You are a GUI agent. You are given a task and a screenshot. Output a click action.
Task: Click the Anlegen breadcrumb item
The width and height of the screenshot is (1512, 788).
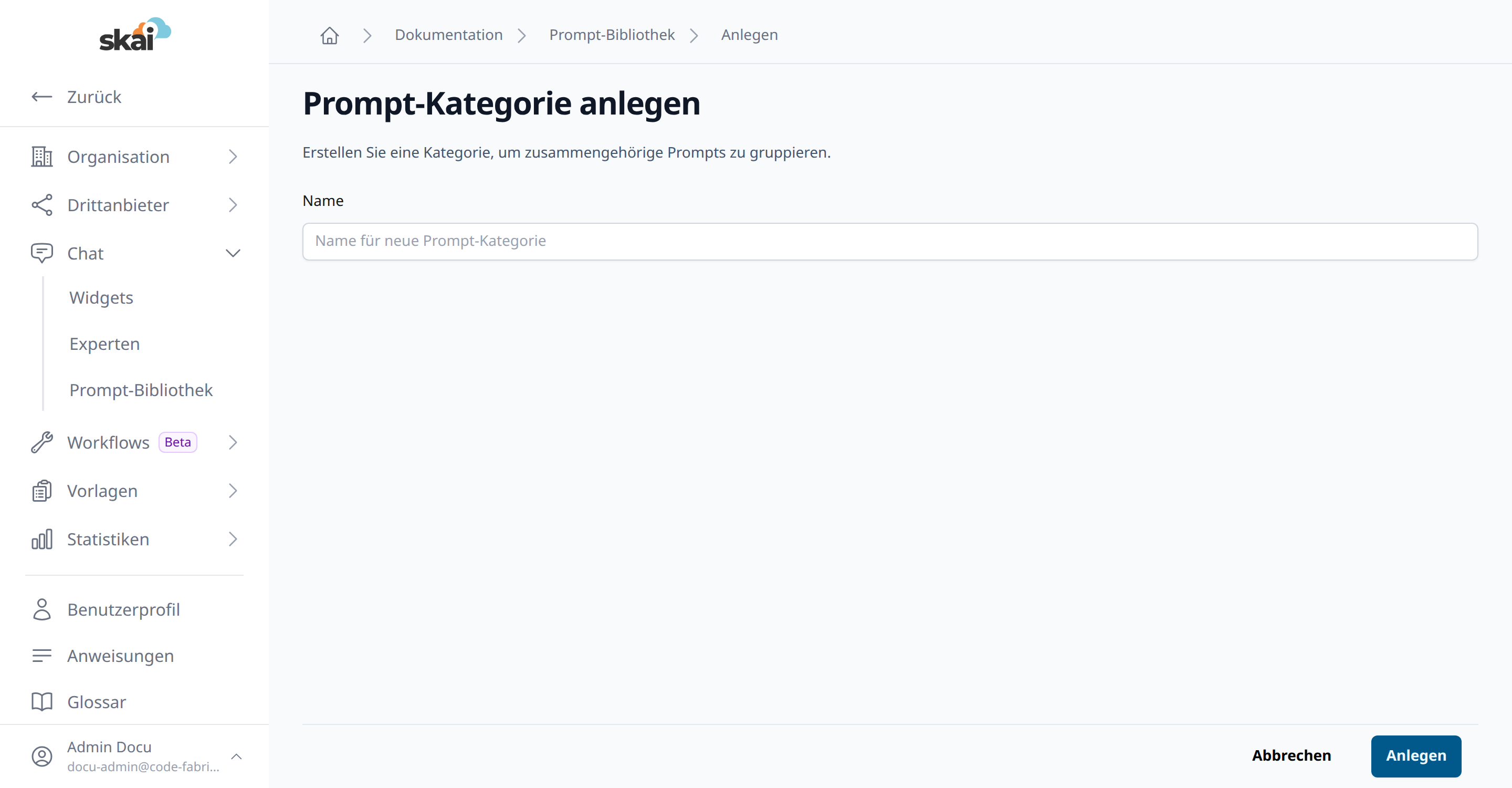pos(749,35)
